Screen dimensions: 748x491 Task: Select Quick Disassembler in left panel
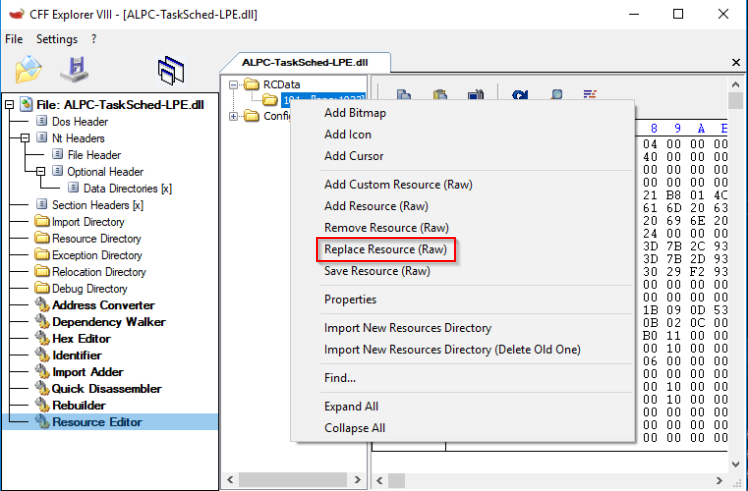(106, 389)
